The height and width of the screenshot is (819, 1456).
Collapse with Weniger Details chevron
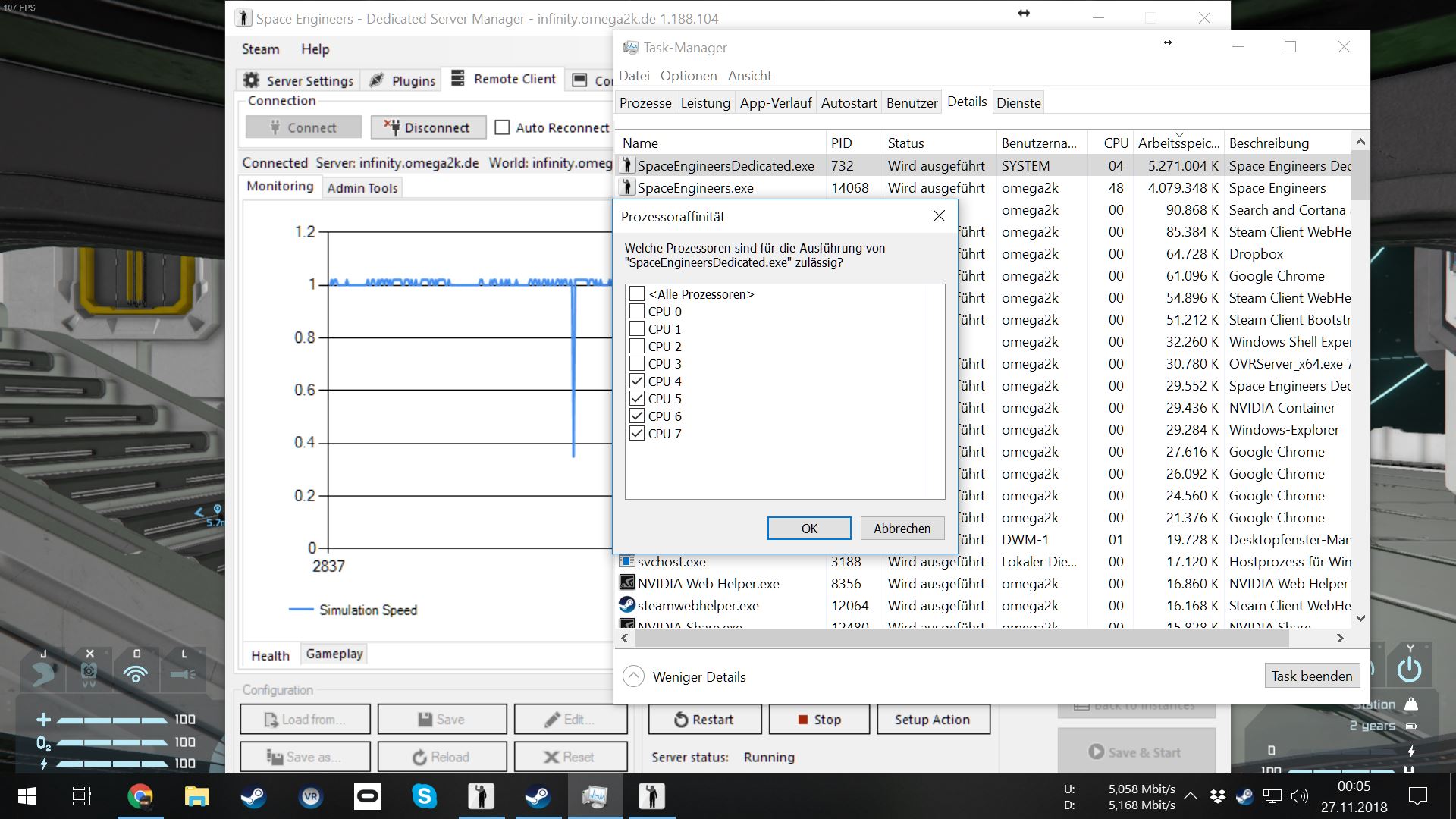(x=633, y=676)
